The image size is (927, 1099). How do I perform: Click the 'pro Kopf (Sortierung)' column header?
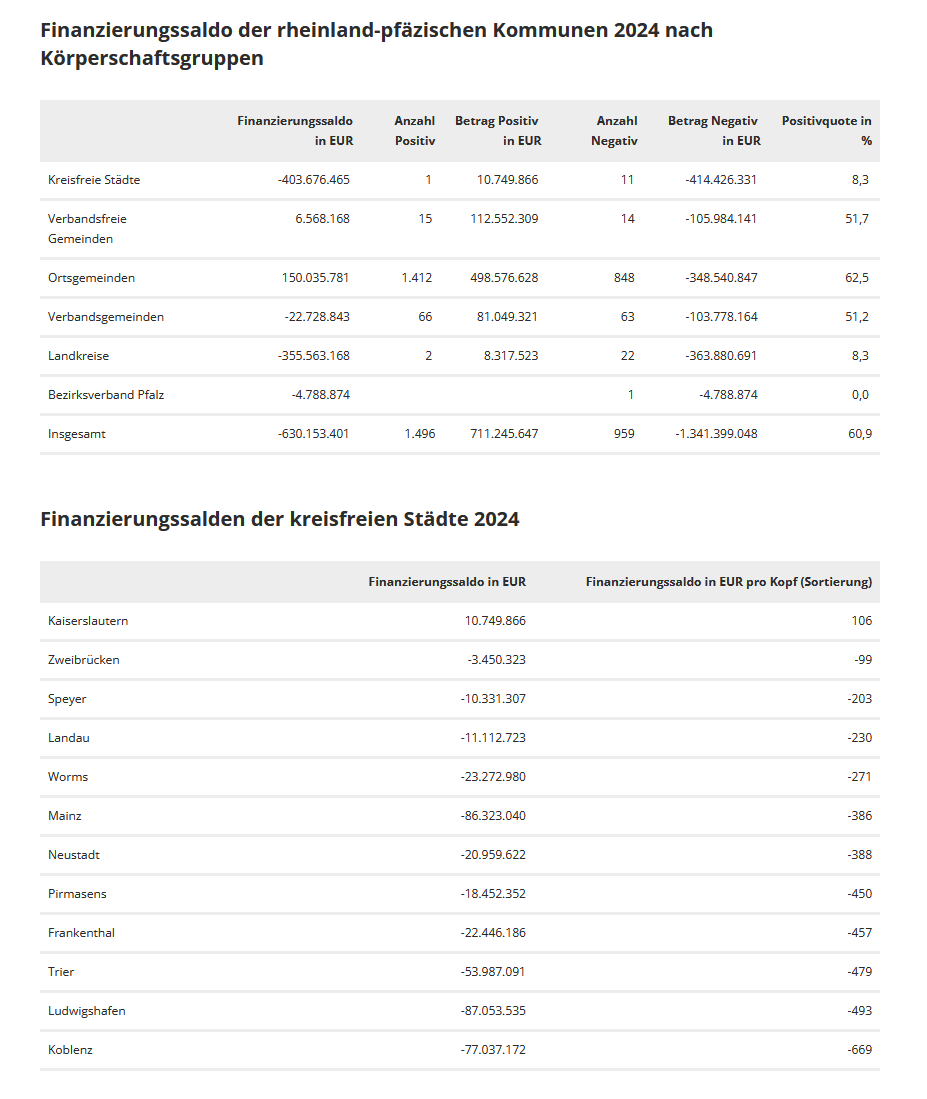728,581
